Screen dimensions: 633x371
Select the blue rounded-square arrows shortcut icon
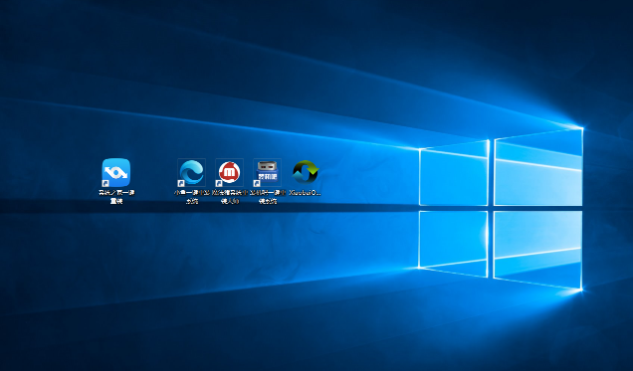(116, 172)
